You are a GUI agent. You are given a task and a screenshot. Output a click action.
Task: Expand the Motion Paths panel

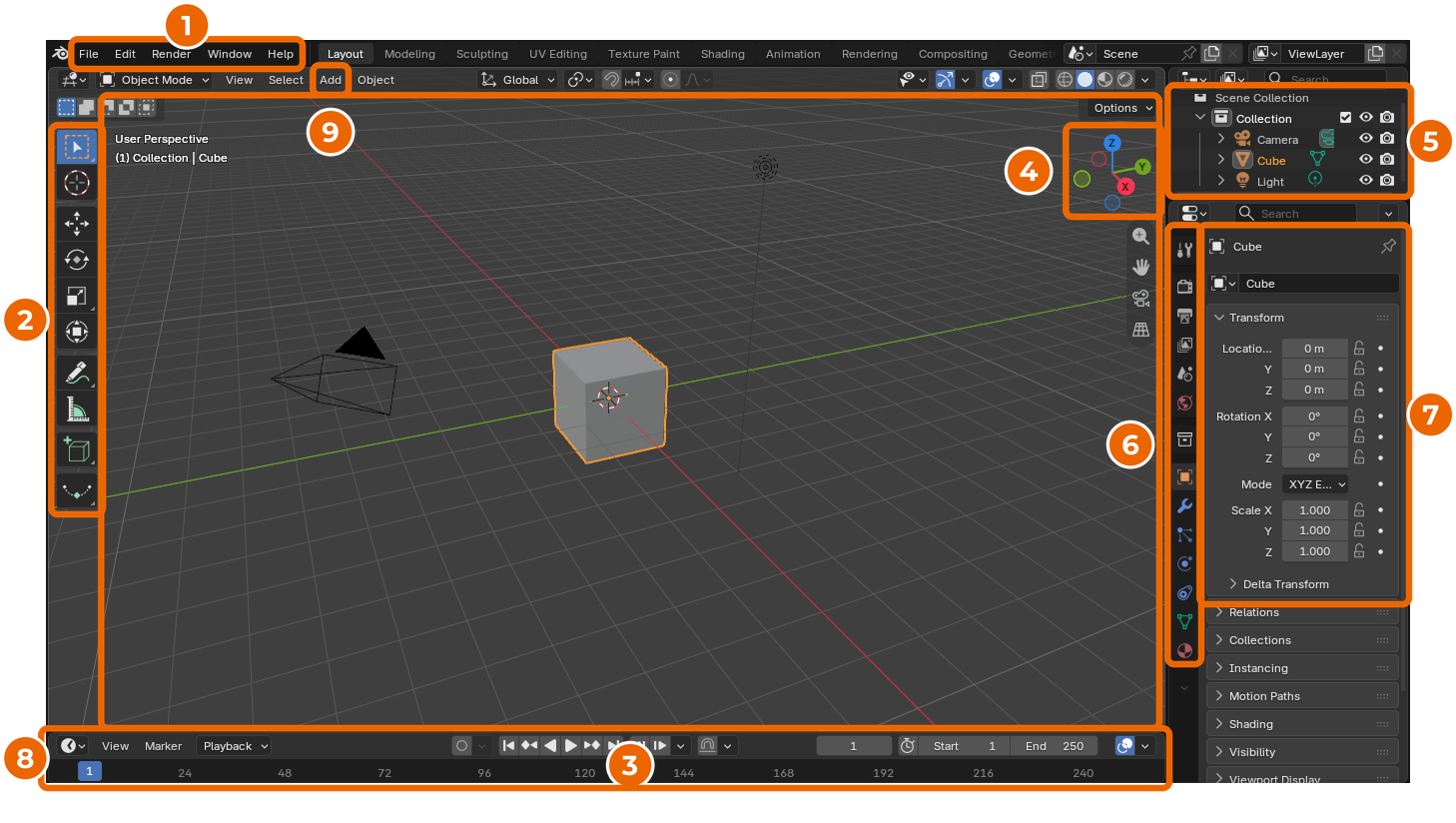1301,696
